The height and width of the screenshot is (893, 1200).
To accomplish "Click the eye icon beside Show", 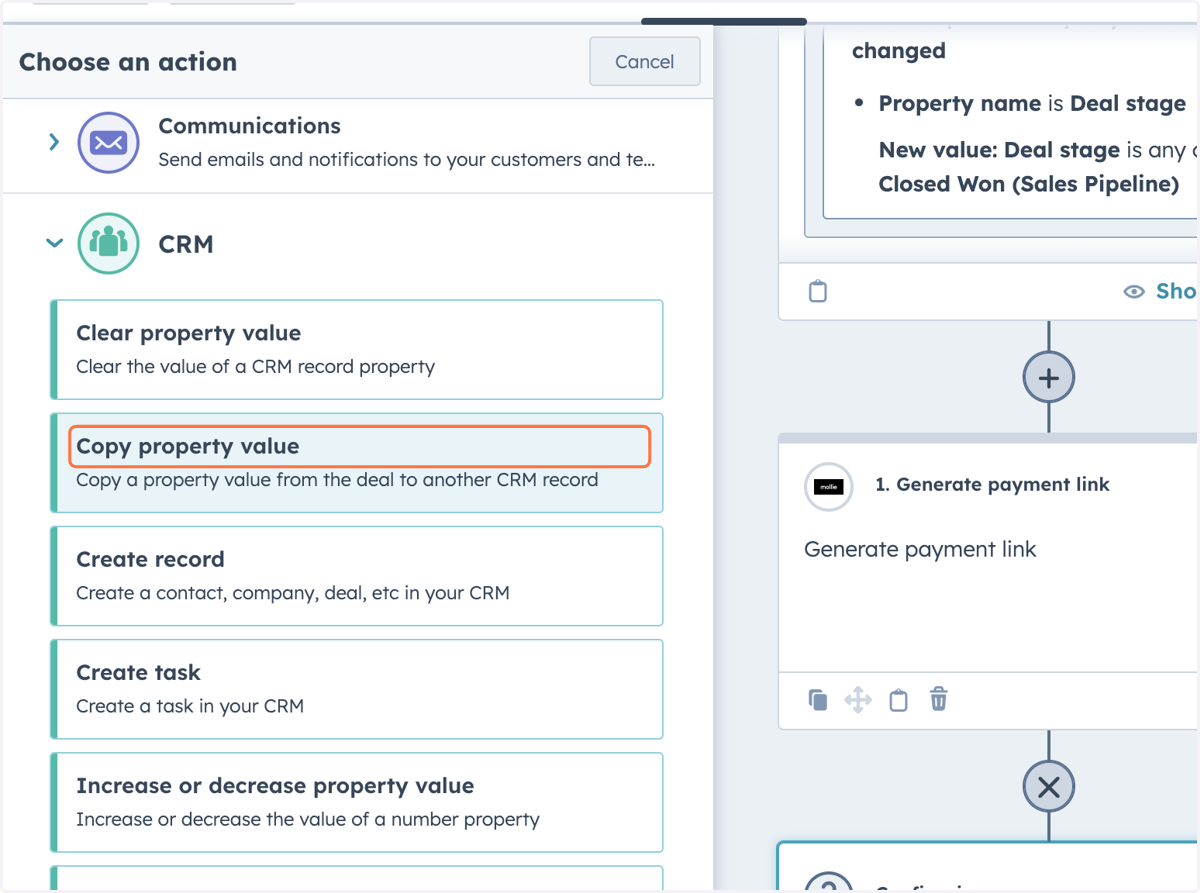I will pyautogui.click(x=1134, y=291).
